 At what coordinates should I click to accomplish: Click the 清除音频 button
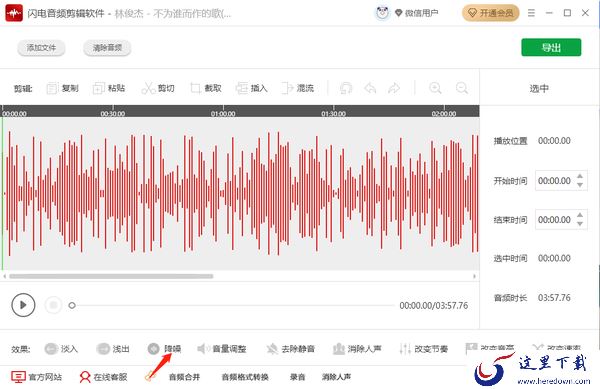tap(107, 48)
